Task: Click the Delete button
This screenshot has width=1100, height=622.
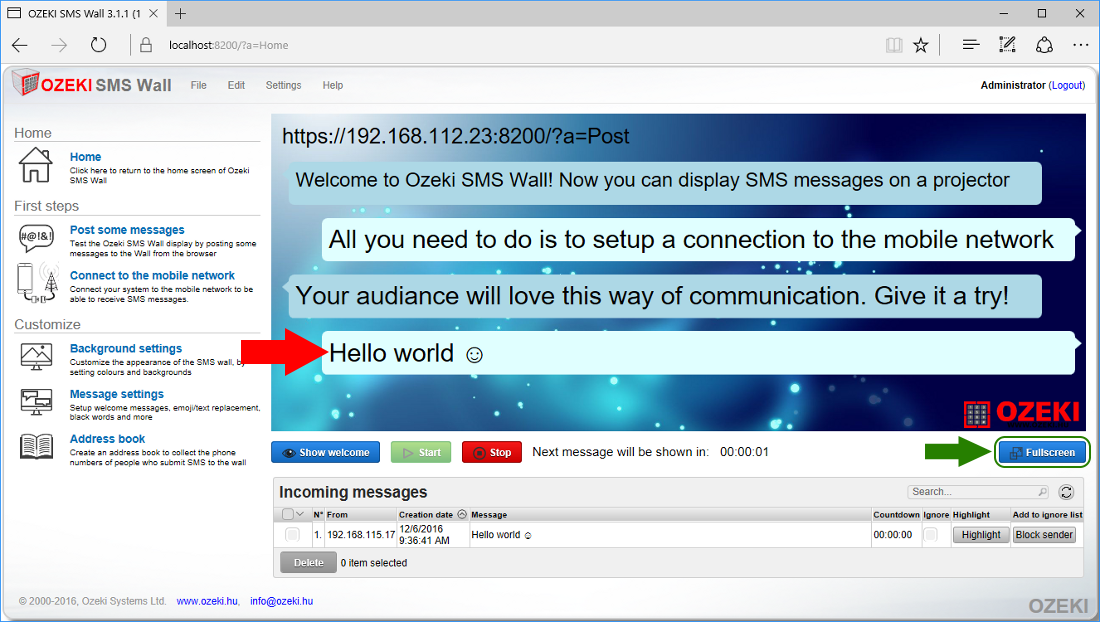Action: pos(308,562)
